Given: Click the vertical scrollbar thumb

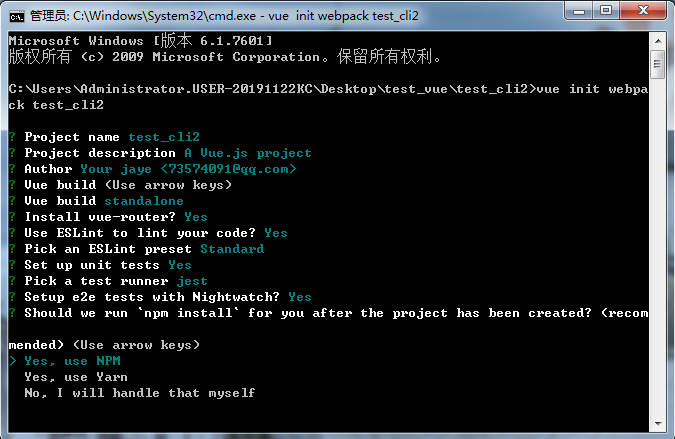Looking at the screenshot, I should (x=658, y=65).
